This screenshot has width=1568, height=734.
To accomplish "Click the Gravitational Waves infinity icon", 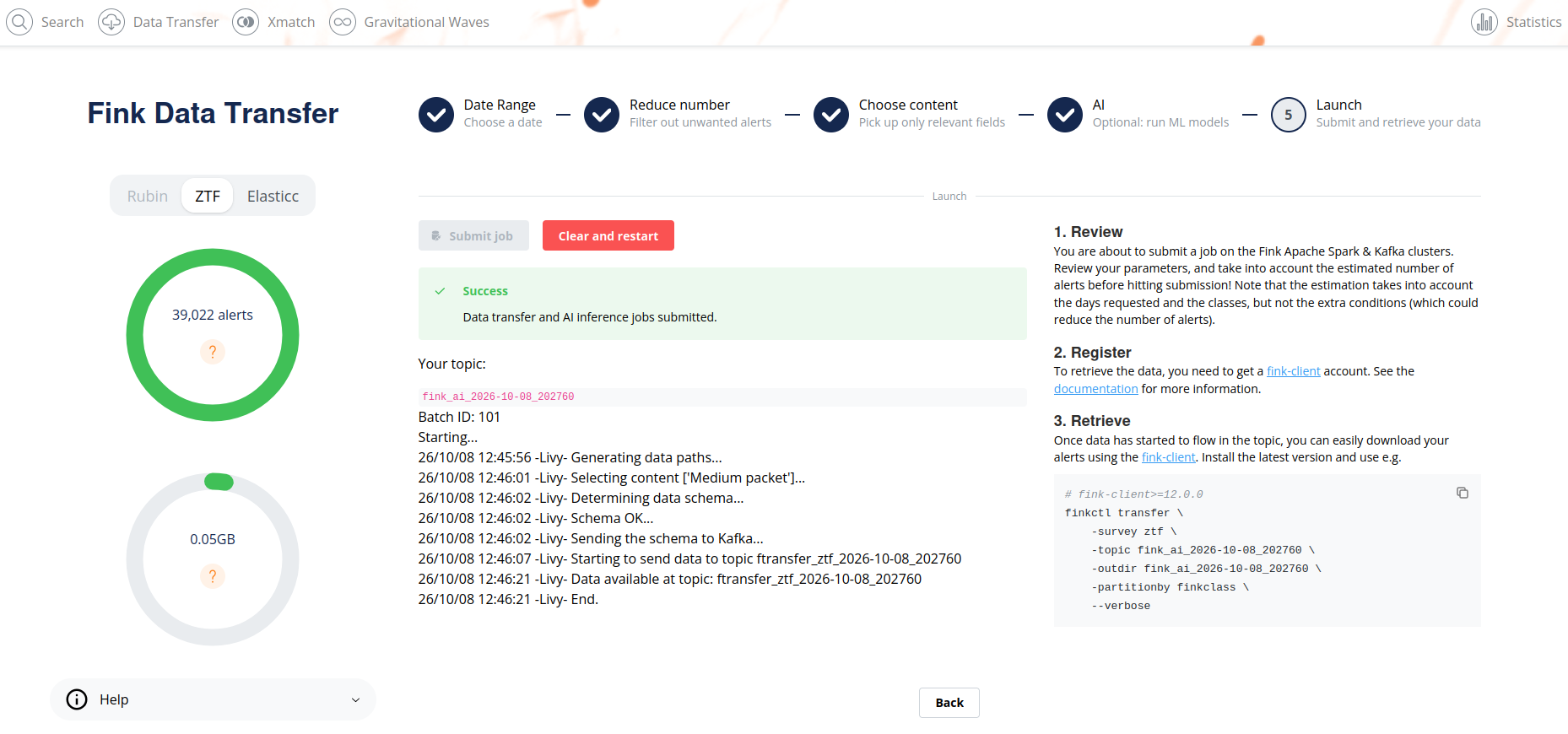I will (x=343, y=22).
